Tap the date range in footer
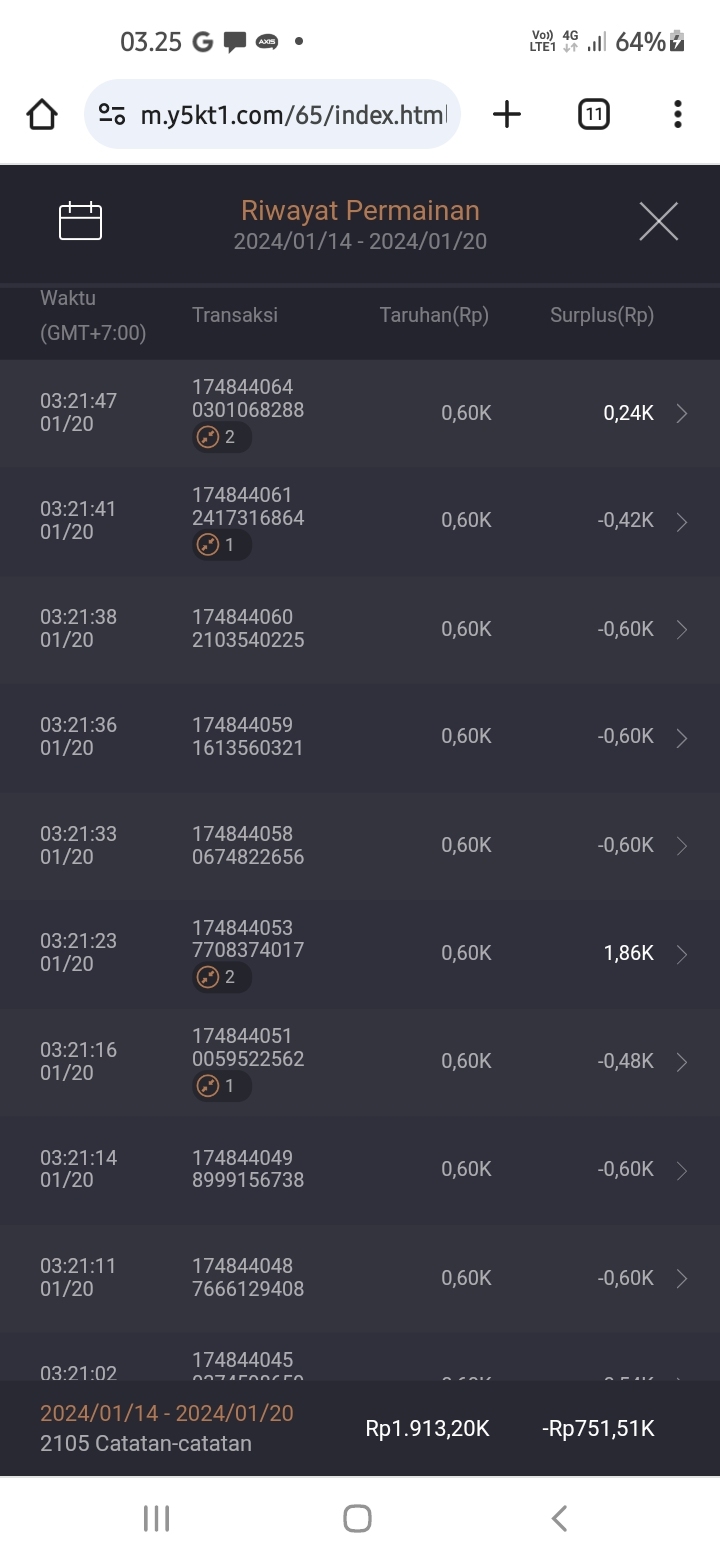The image size is (720, 1560). pyautogui.click(x=167, y=1413)
